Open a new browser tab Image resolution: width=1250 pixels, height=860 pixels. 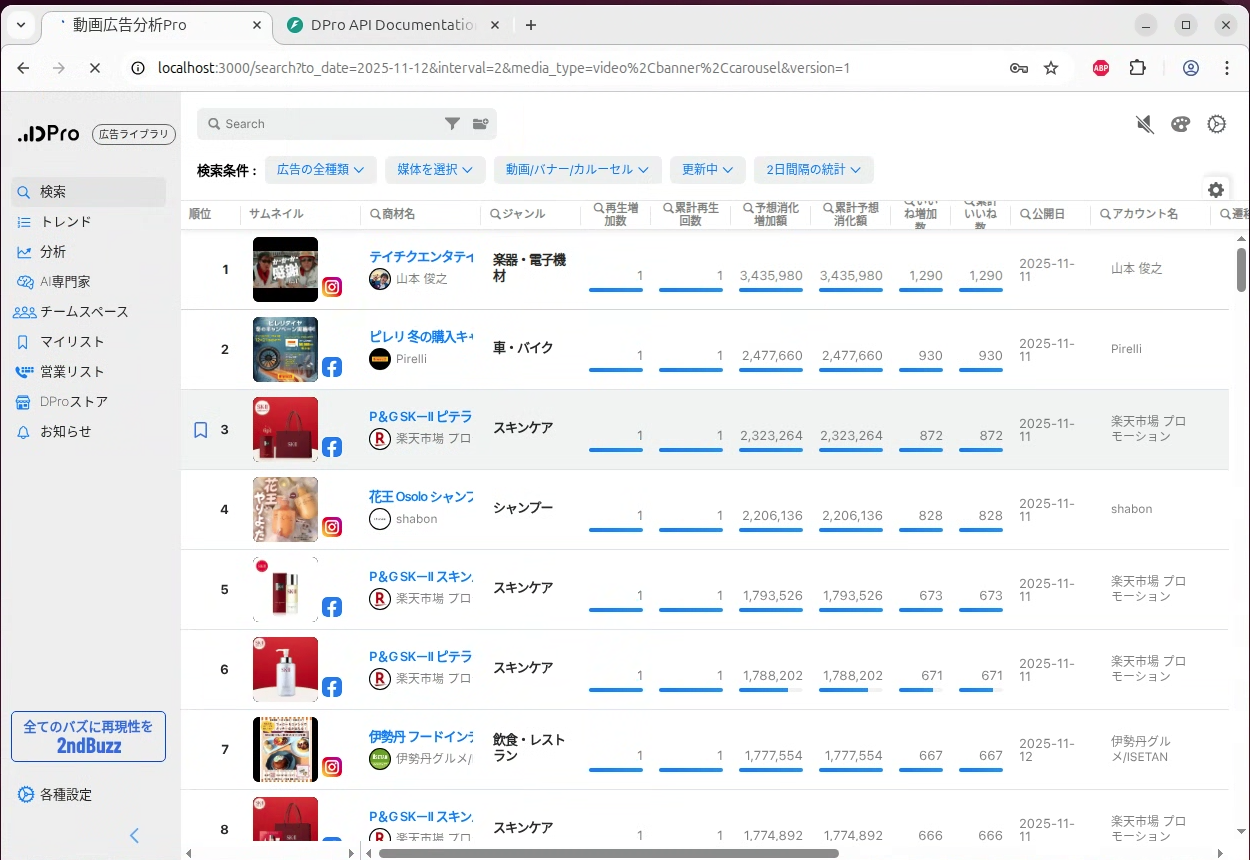[x=531, y=25]
